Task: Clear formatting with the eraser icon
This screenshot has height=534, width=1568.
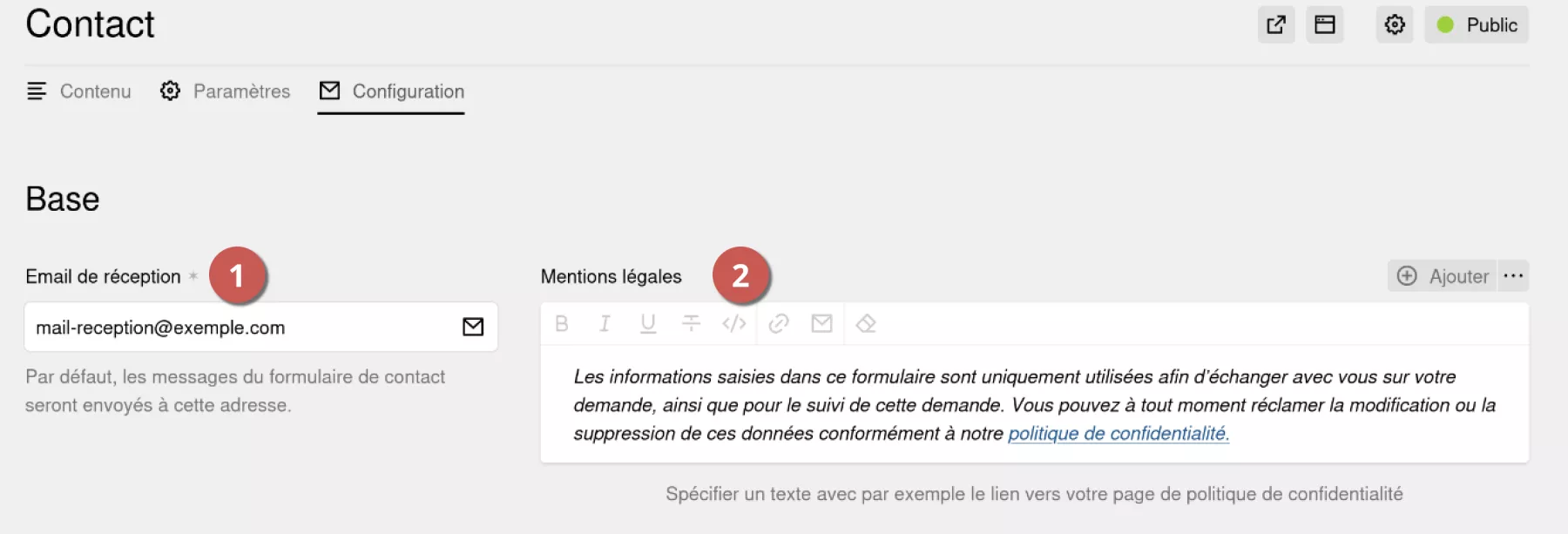Action: tap(866, 324)
